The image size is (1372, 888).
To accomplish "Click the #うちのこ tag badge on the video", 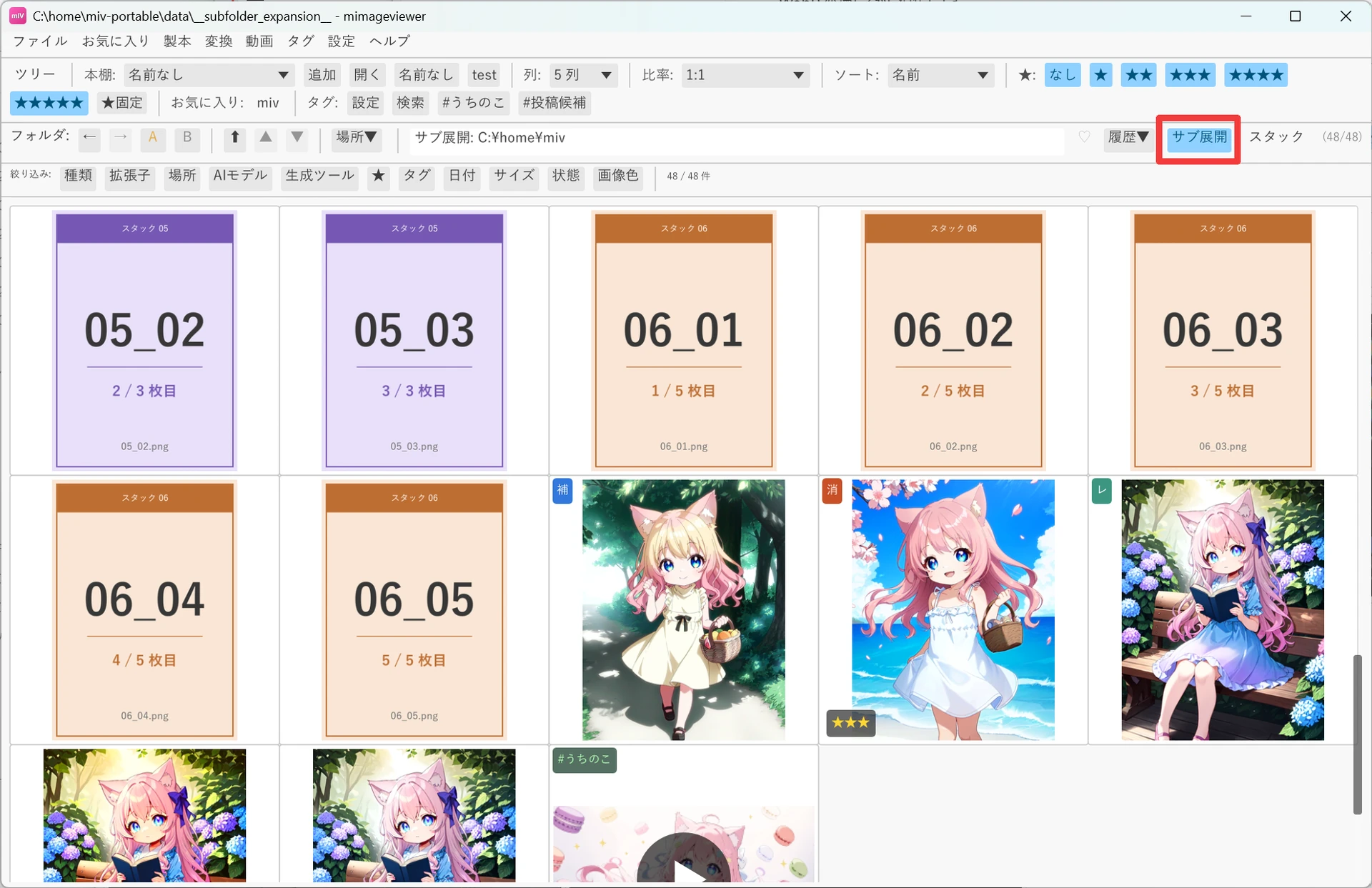I will click(x=585, y=759).
